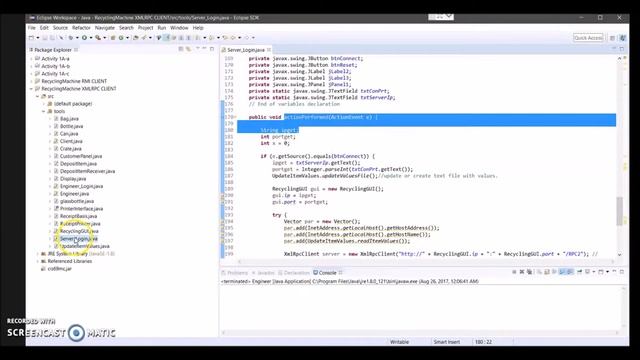Select RecyclingGUI.java in Package Explorer

coord(79,231)
